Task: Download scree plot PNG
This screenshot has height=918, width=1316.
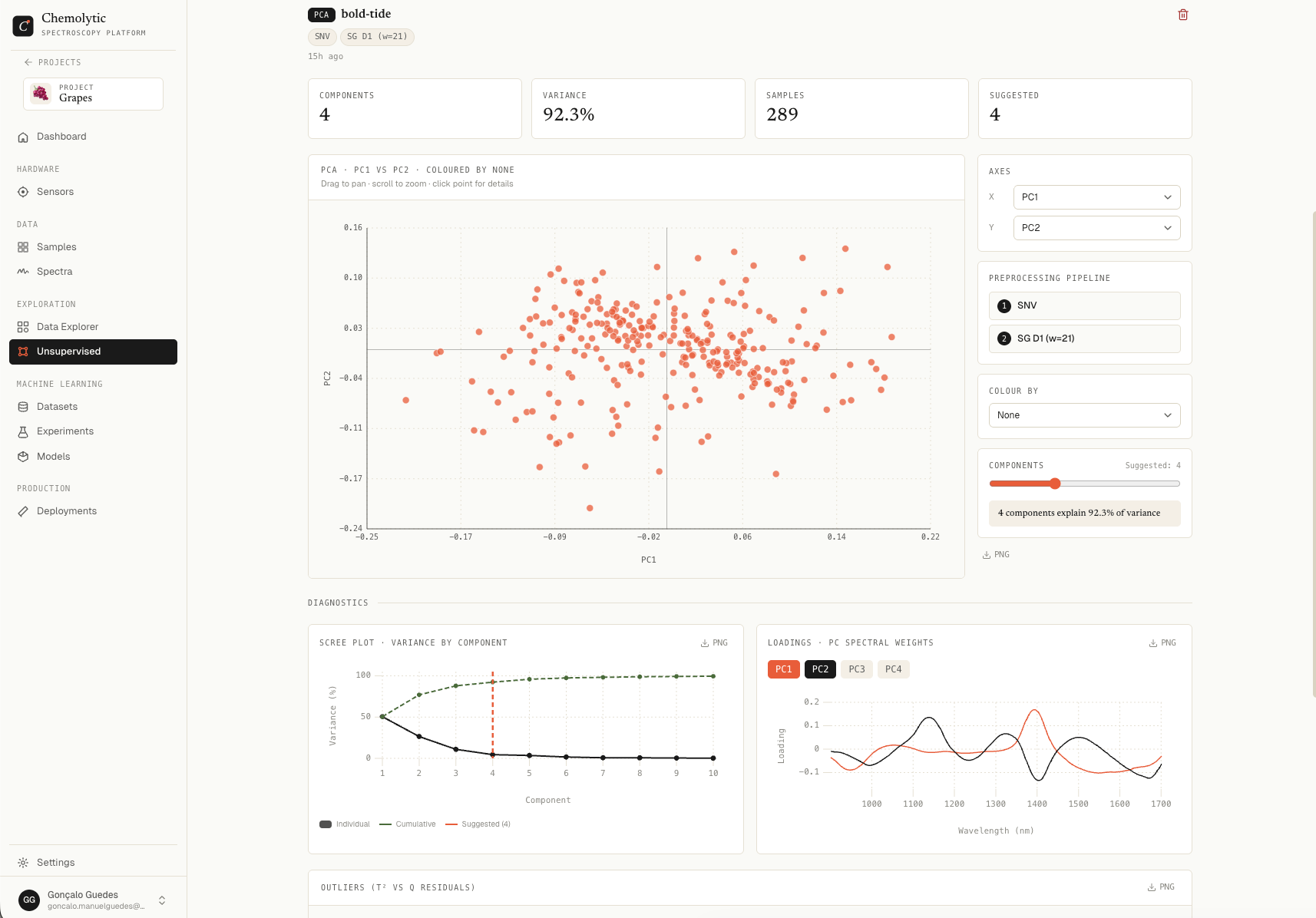Action: tap(714, 643)
